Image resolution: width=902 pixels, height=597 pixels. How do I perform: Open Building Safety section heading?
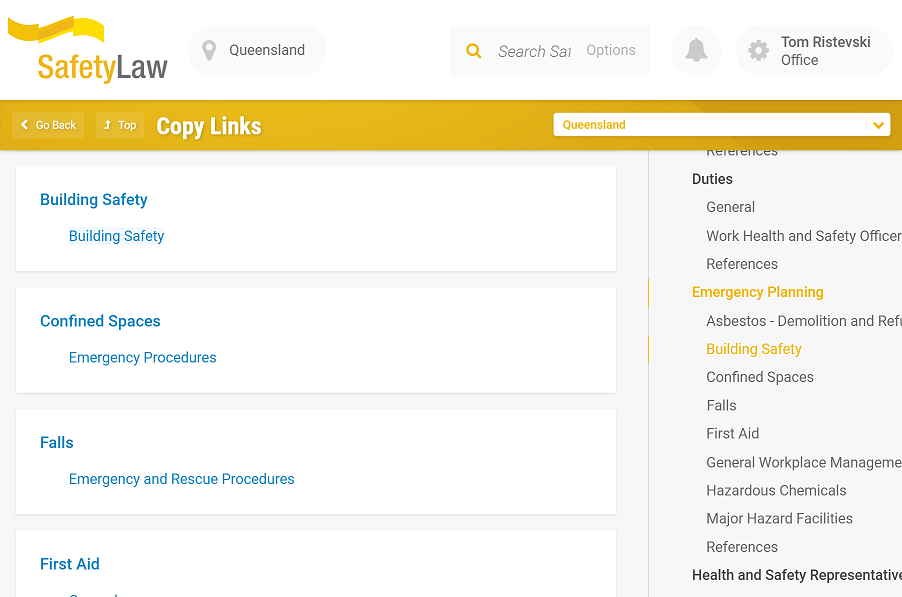[94, 200]
